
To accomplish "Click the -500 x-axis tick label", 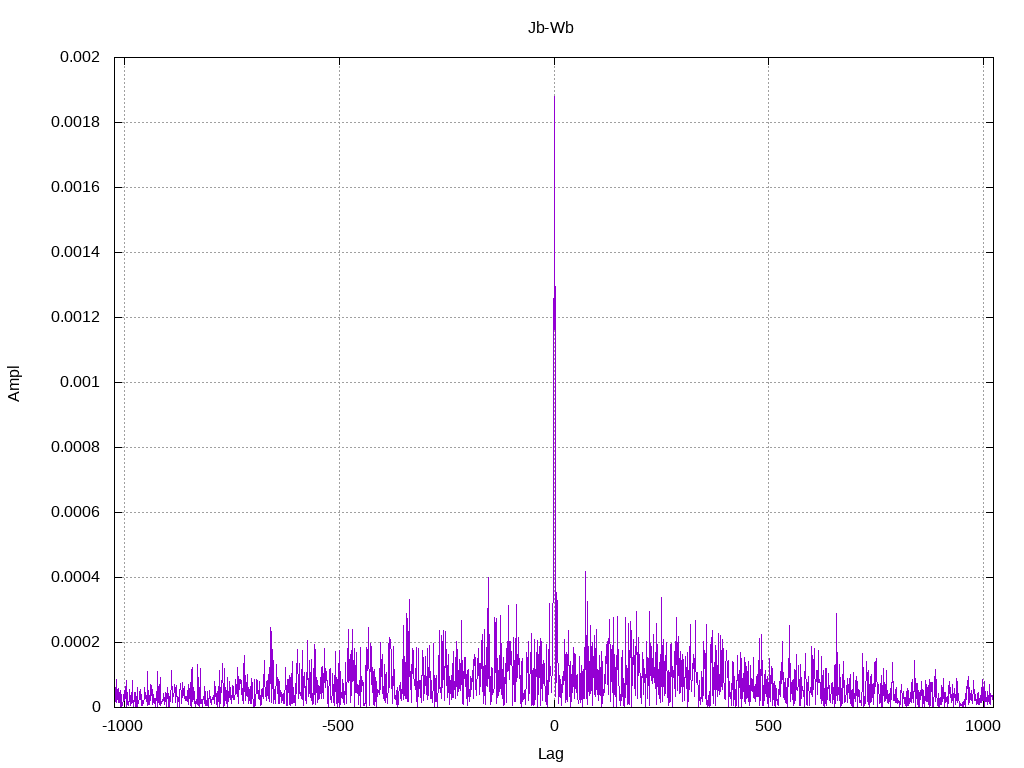I will 338,726.
